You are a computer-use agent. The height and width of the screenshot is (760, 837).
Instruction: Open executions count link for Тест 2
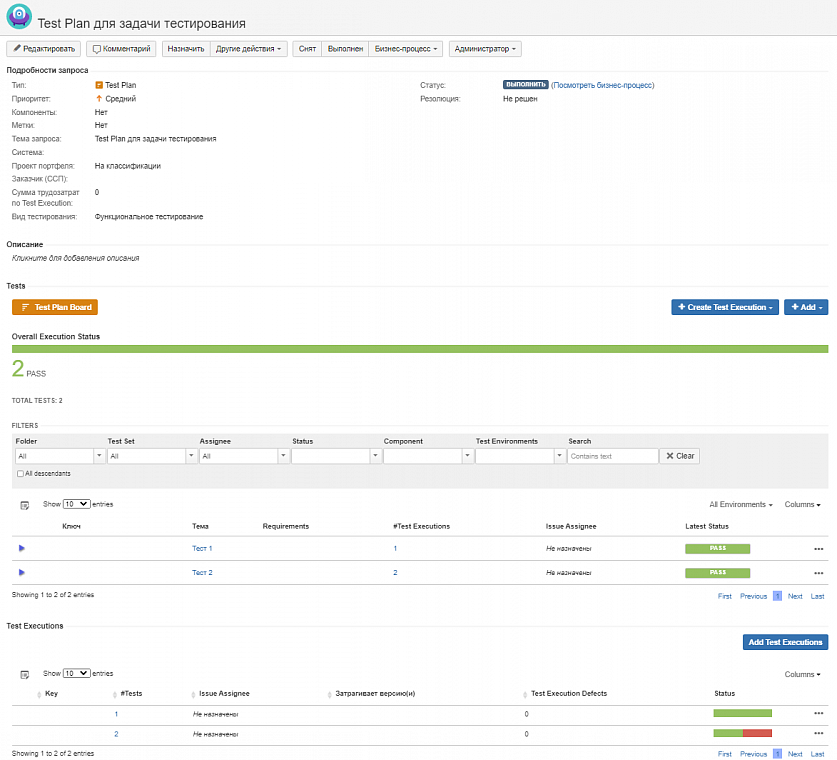tap(395, 573)
